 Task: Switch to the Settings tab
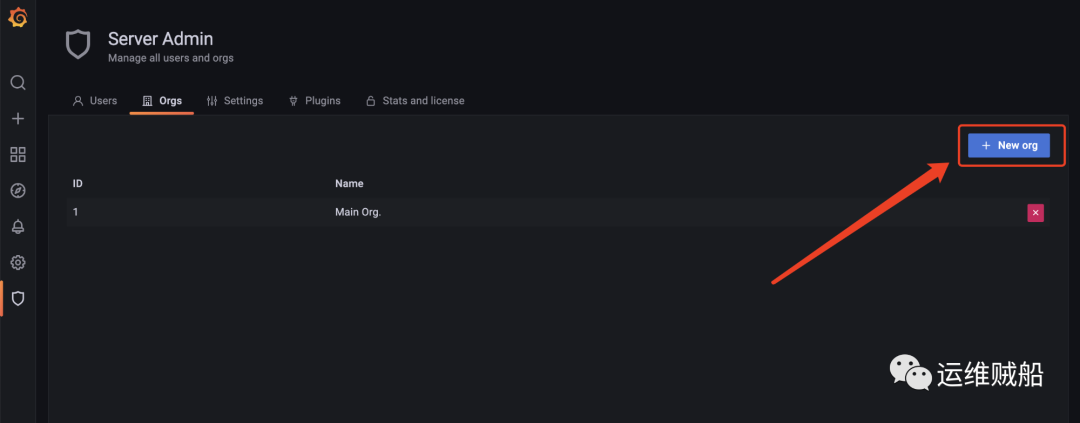pyautogui.click(x=235, y=101)
